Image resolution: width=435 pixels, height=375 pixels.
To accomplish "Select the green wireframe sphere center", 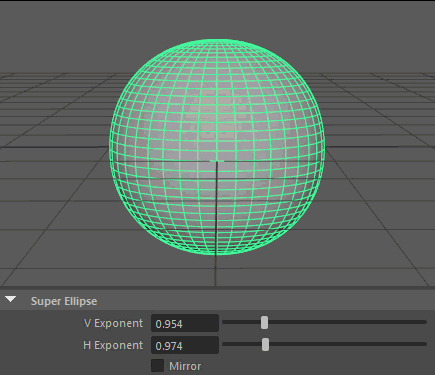I will coord(217,147).
